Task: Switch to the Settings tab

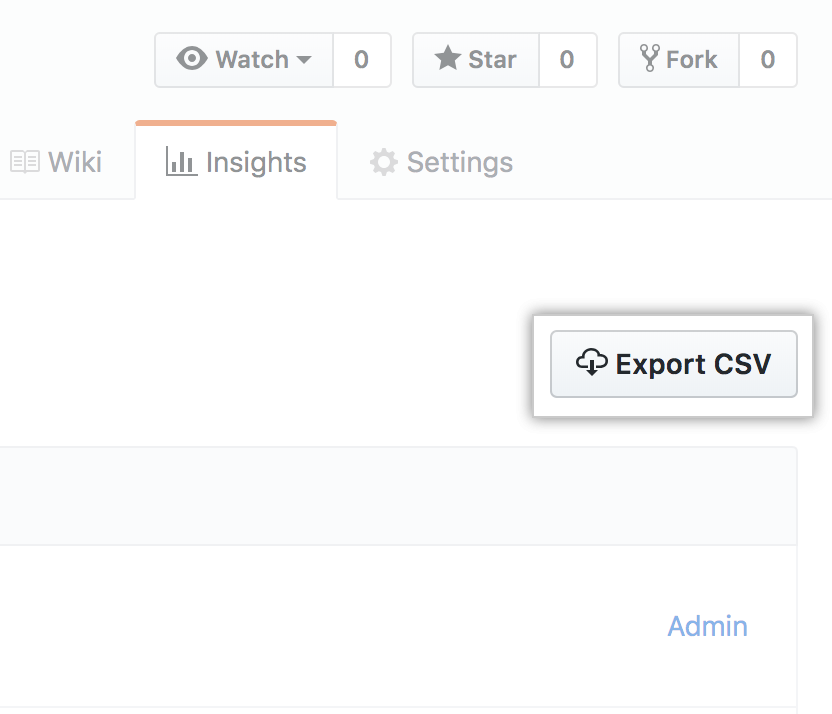Action: pyautogui.click(x=459, y=162)
